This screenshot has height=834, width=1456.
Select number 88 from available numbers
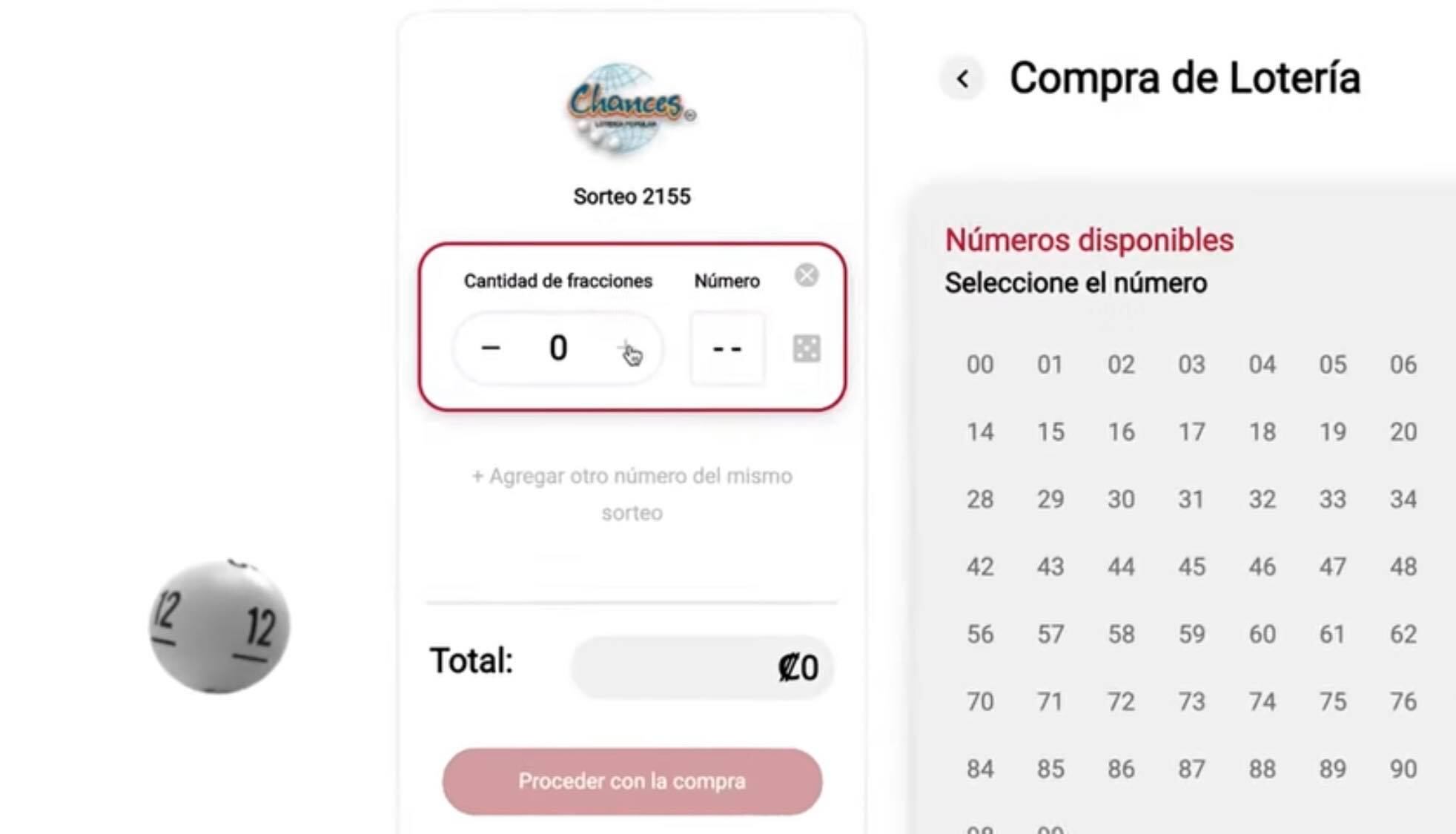tap(1262, 770)
